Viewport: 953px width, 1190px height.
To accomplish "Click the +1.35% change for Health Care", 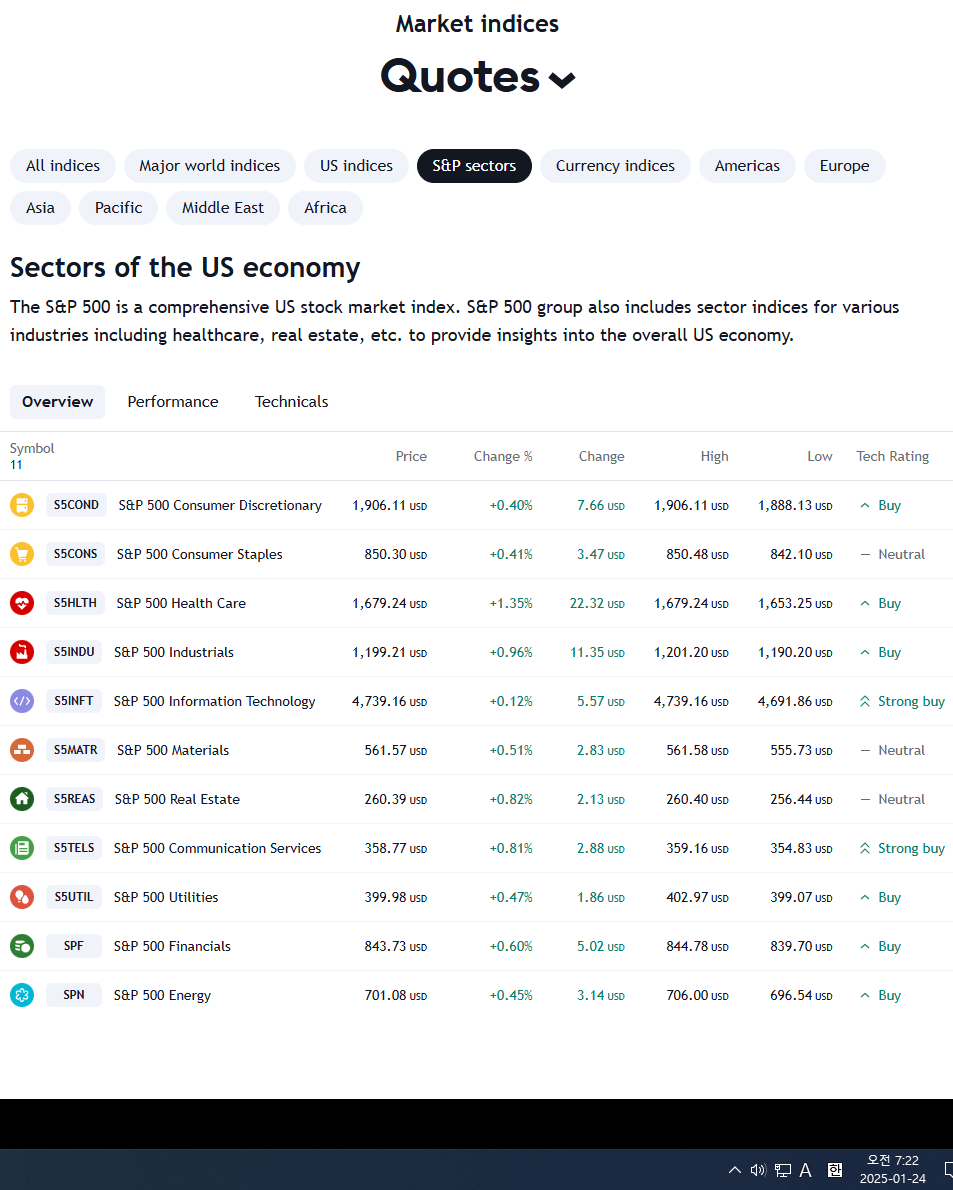I will coord(511,603).
